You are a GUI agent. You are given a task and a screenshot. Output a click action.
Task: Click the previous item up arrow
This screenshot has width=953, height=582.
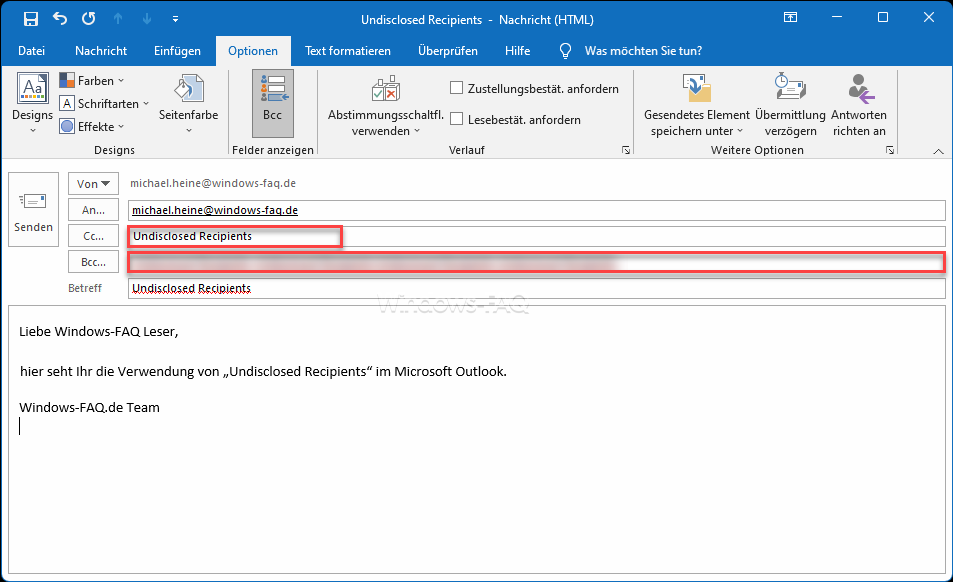[118, 19]
